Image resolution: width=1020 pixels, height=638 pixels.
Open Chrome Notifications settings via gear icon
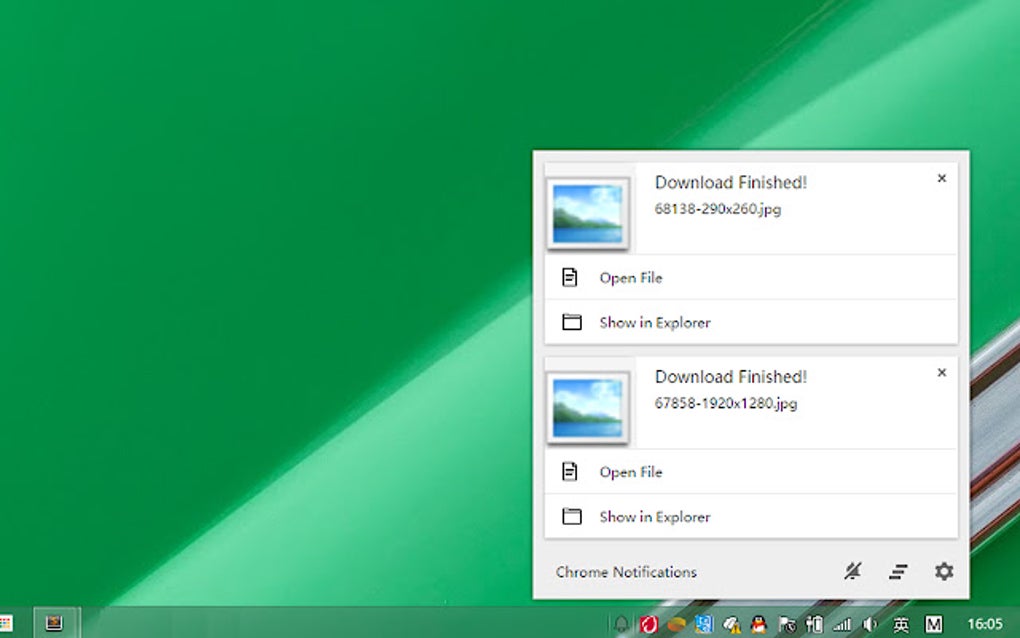[944, 572]
